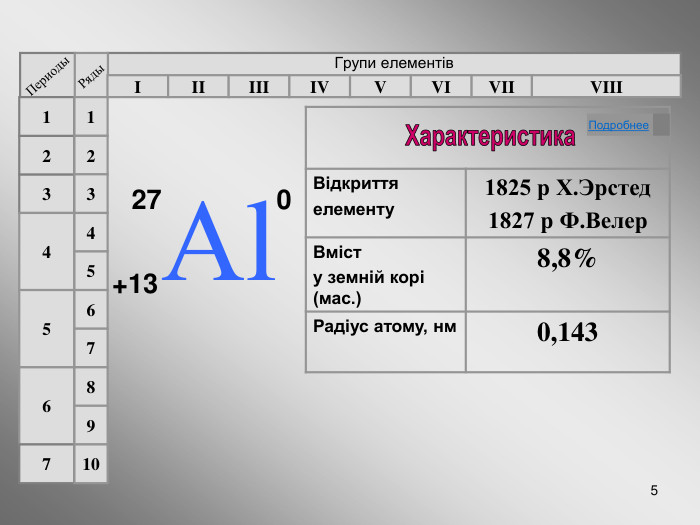700x525 pixels.
Task: Select row 4 in Ряды column
Action: coord(91,232)
